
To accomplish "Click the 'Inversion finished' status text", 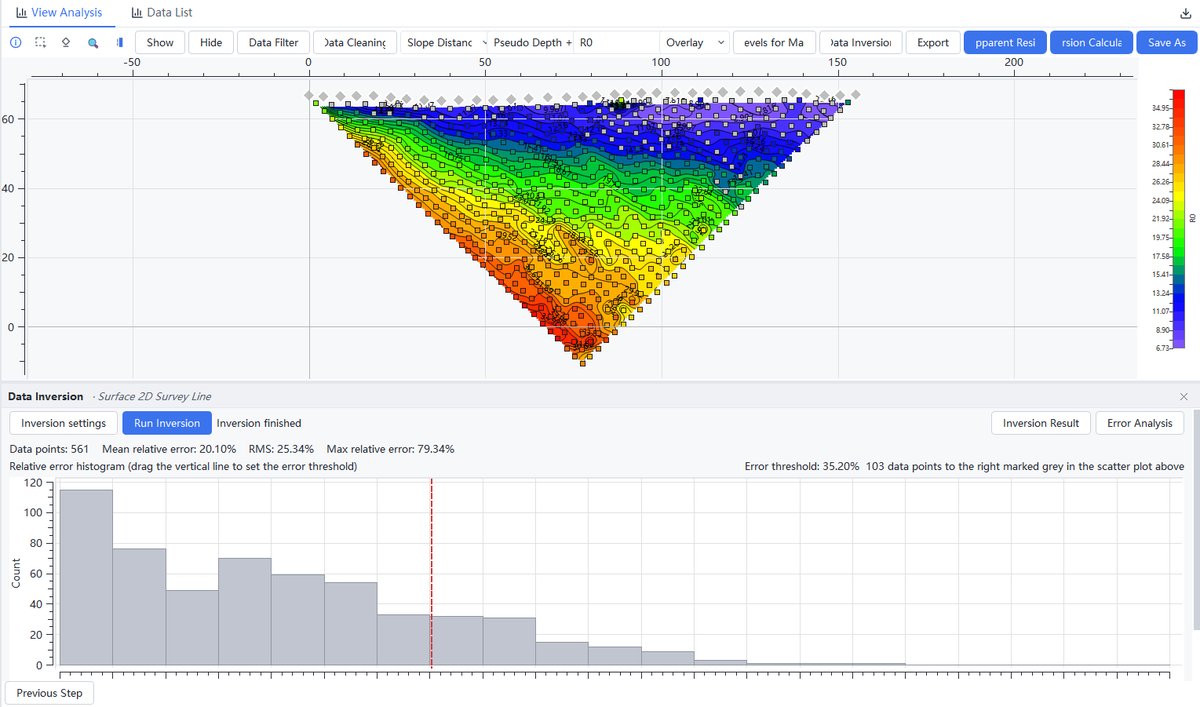I will click(259, 423).
